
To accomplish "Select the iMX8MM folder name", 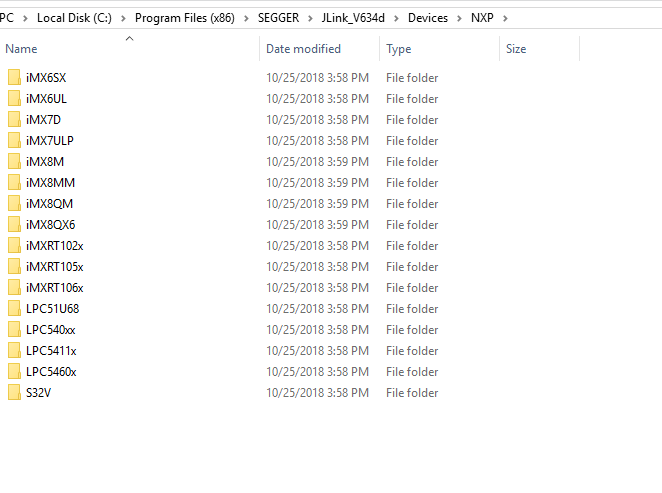I will [x=50, y=183].
